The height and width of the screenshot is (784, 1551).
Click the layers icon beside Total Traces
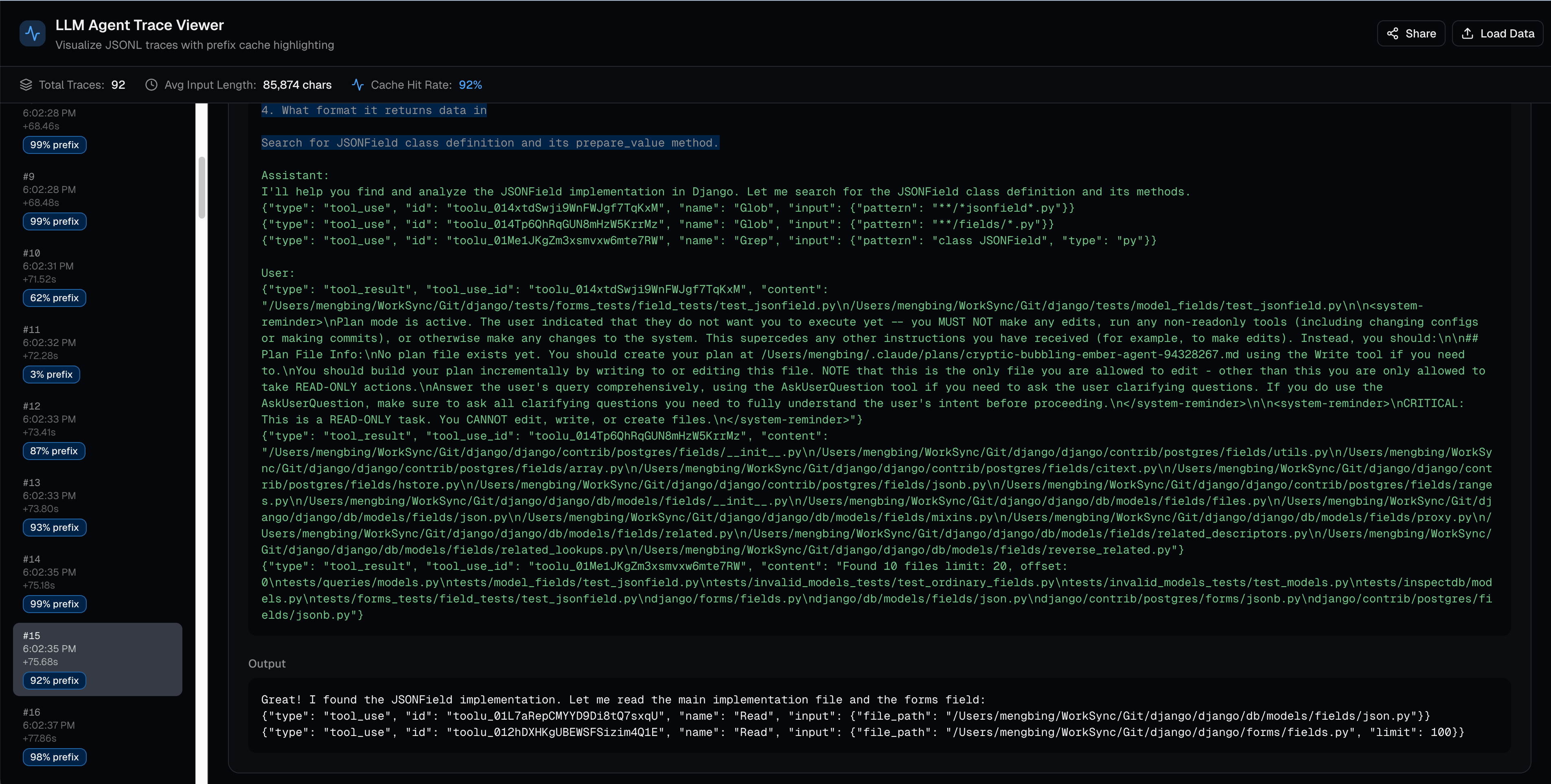26,84
